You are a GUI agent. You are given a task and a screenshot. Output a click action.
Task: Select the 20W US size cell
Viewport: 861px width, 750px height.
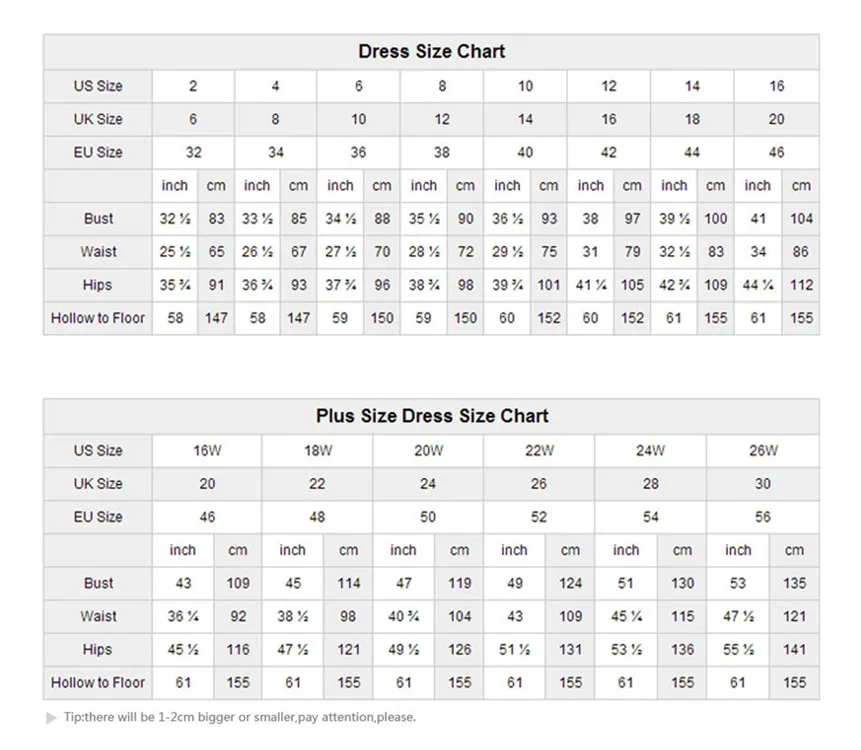click(429, 450)
